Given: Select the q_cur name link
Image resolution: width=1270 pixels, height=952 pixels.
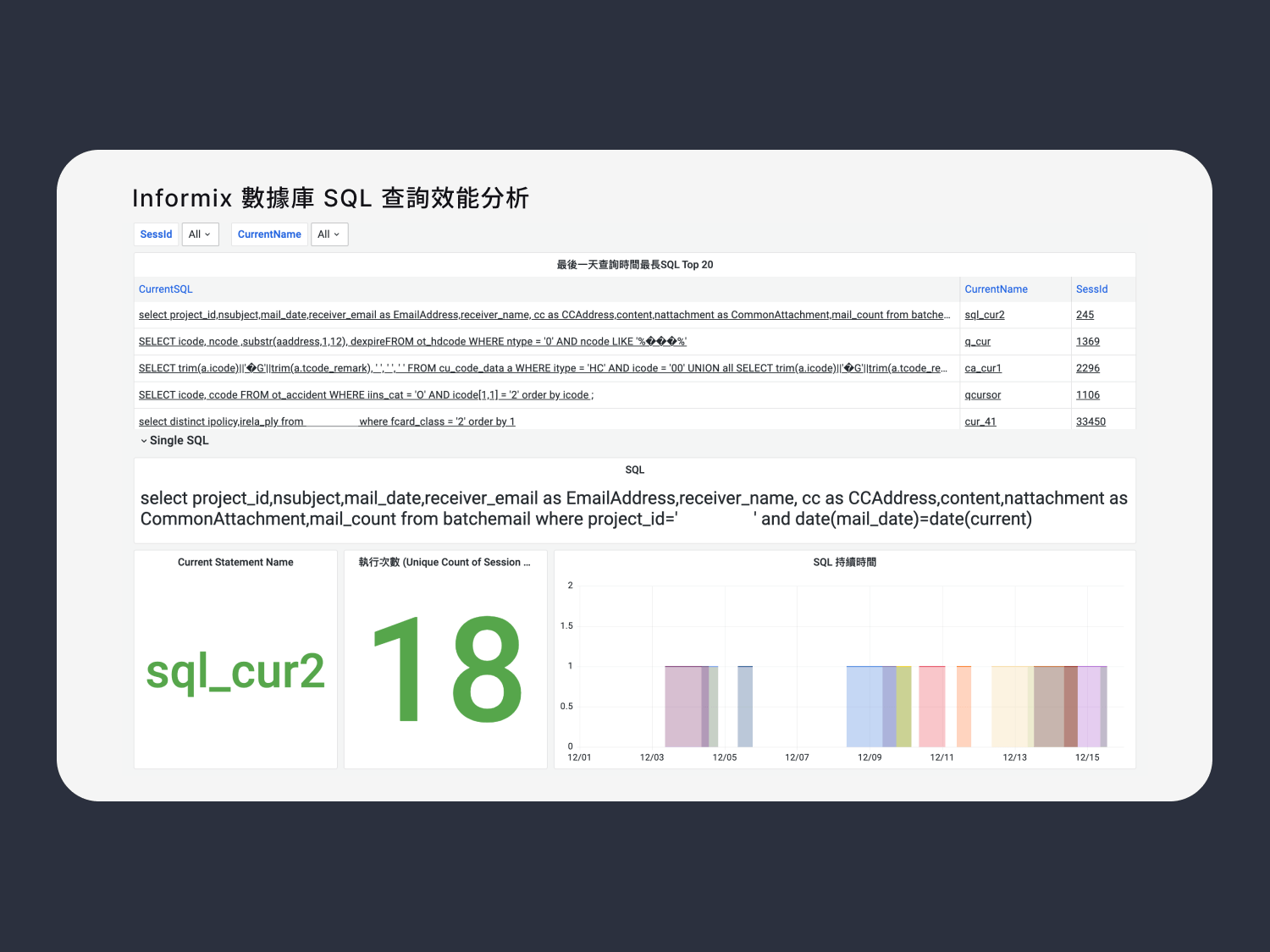Looking at the screenshot, I should pos(977,342).
